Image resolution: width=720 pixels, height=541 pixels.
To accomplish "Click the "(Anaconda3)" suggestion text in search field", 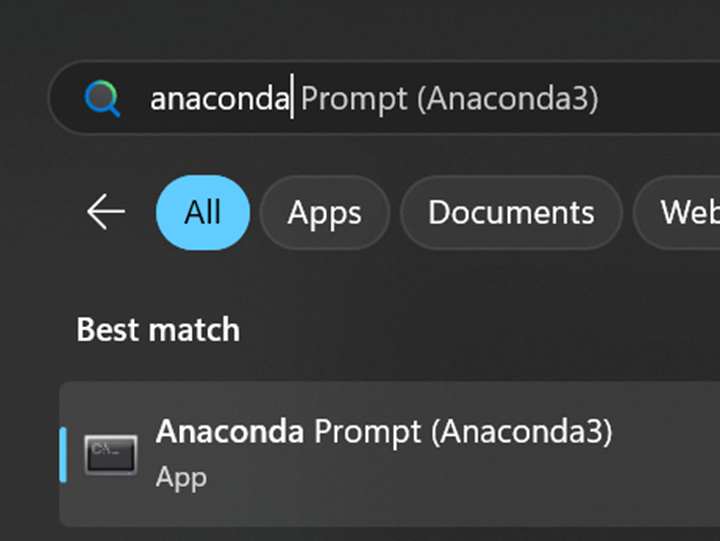I will [x=508, y=99].
